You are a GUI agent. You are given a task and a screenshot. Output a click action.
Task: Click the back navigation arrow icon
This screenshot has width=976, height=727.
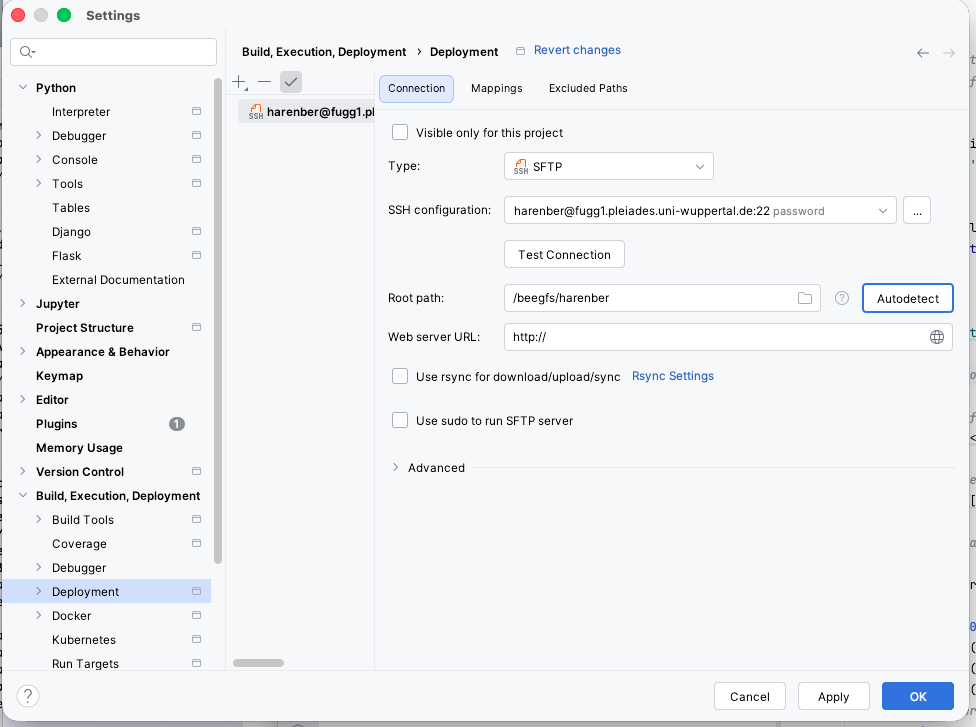coord(923,53)
